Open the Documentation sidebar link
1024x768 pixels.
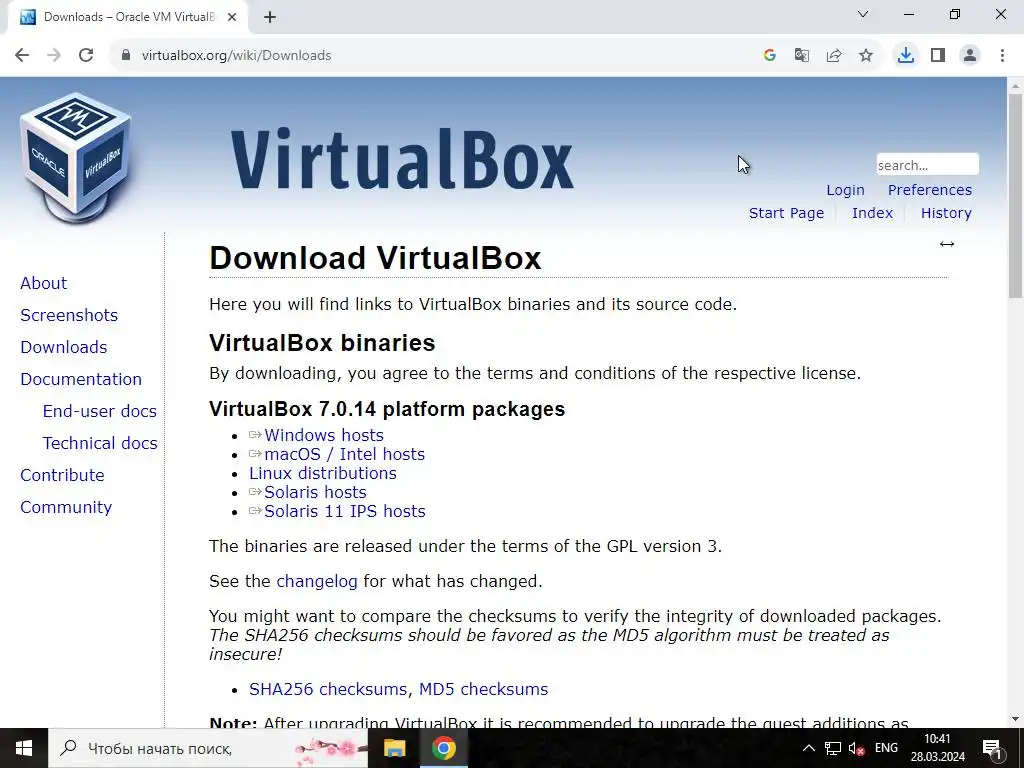click(81, 379)
